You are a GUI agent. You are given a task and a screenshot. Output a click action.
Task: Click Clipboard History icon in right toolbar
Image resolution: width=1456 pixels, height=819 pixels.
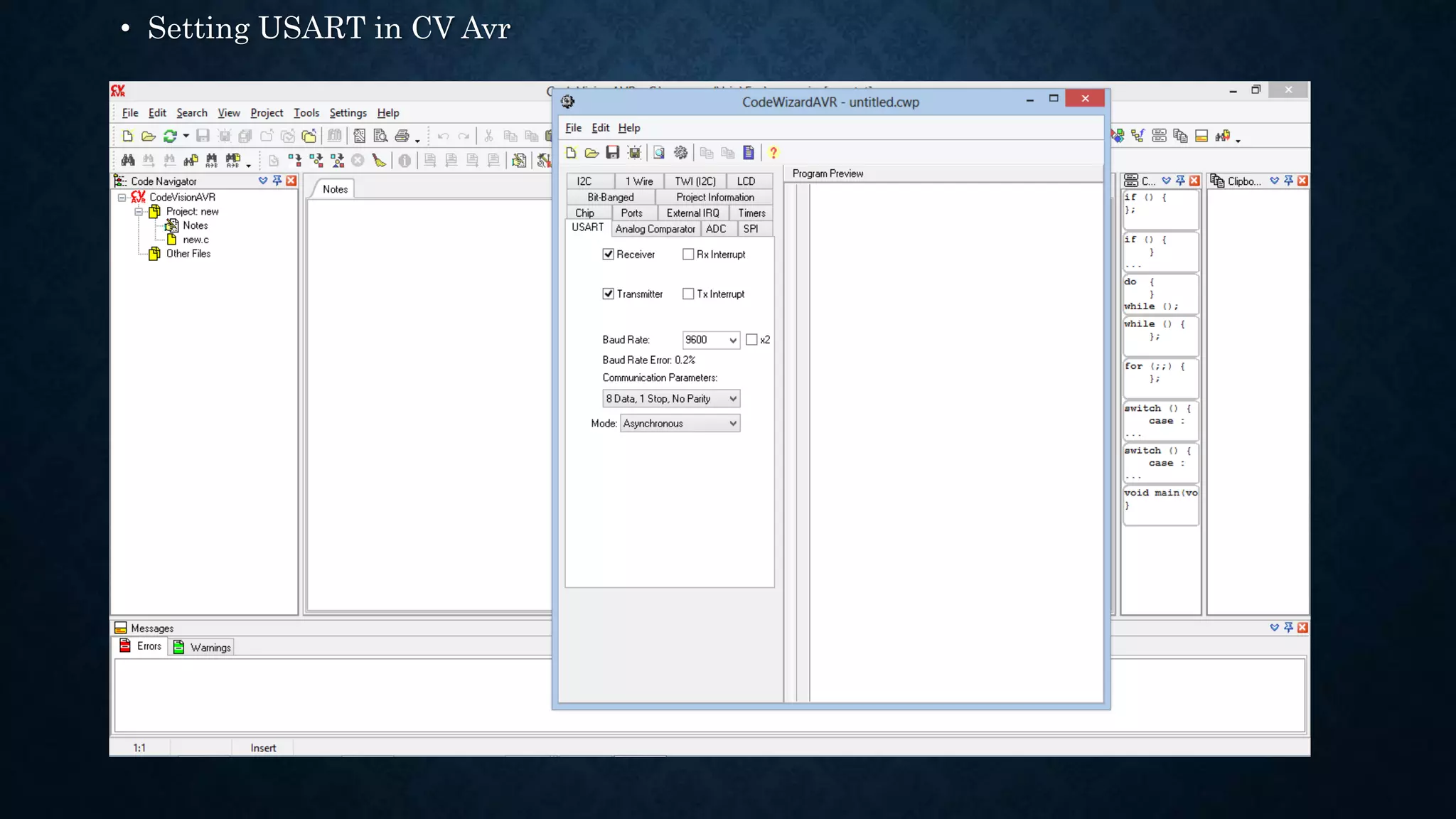coord(1181,136)
